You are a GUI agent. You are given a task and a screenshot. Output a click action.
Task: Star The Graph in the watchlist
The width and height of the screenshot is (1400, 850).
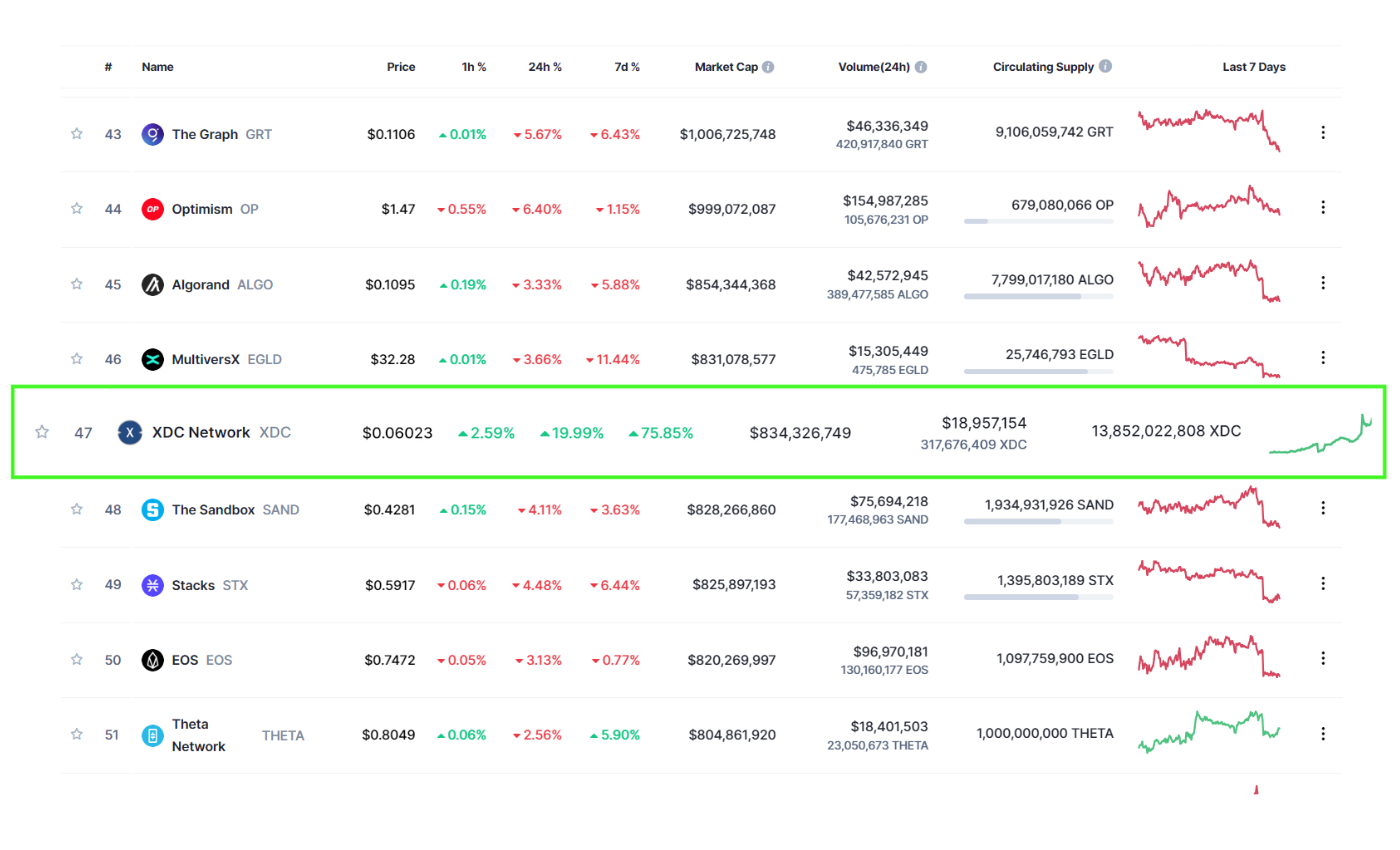pyautogui.click(x=76, y=133)
